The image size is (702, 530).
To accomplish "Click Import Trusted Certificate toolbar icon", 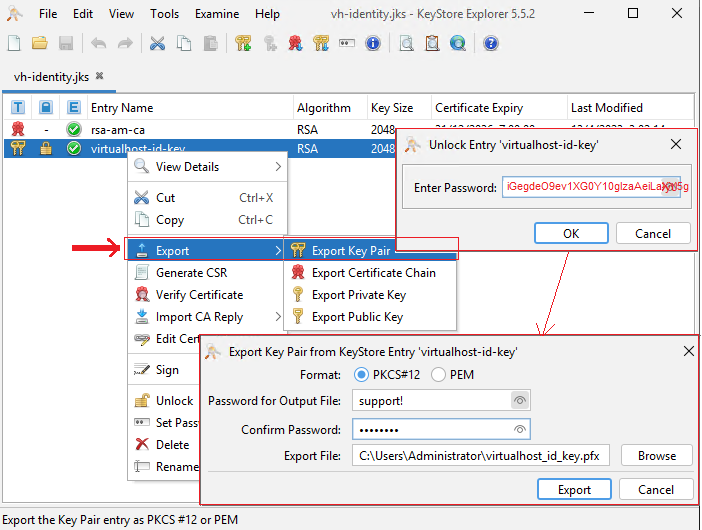I will tap(296, 43).
